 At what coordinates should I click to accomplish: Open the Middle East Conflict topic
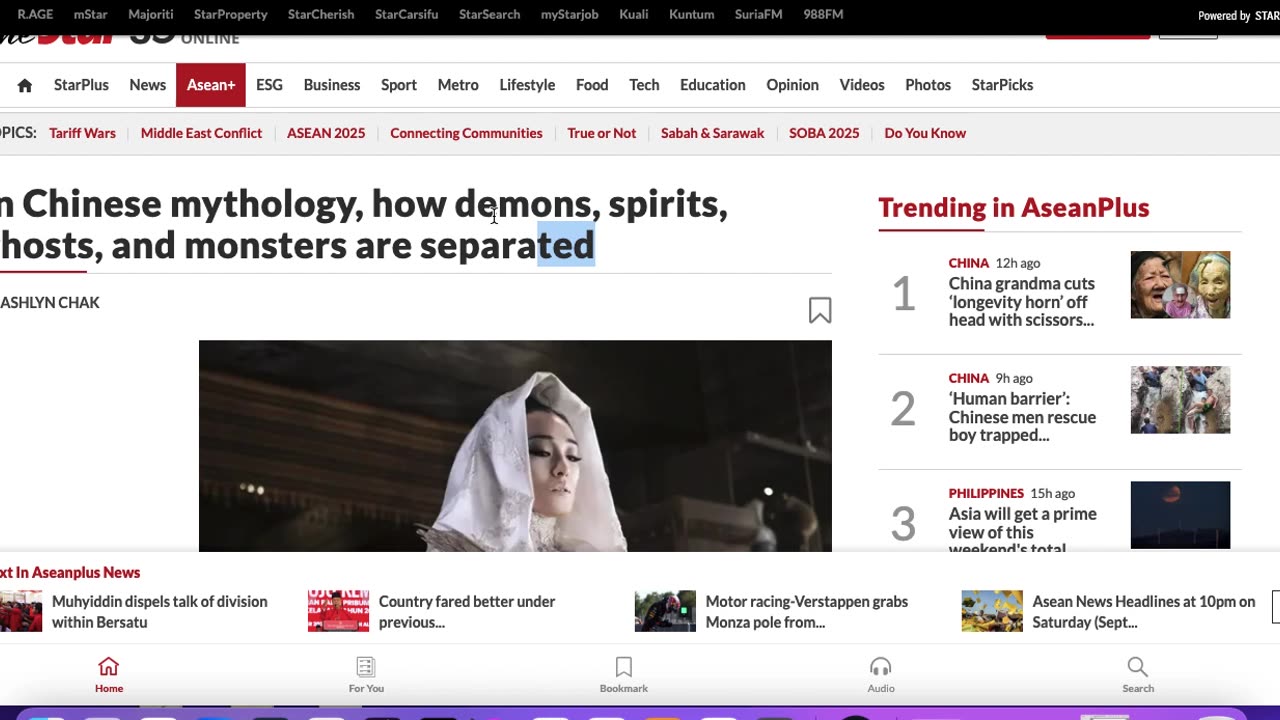click(x=201, y=133)
